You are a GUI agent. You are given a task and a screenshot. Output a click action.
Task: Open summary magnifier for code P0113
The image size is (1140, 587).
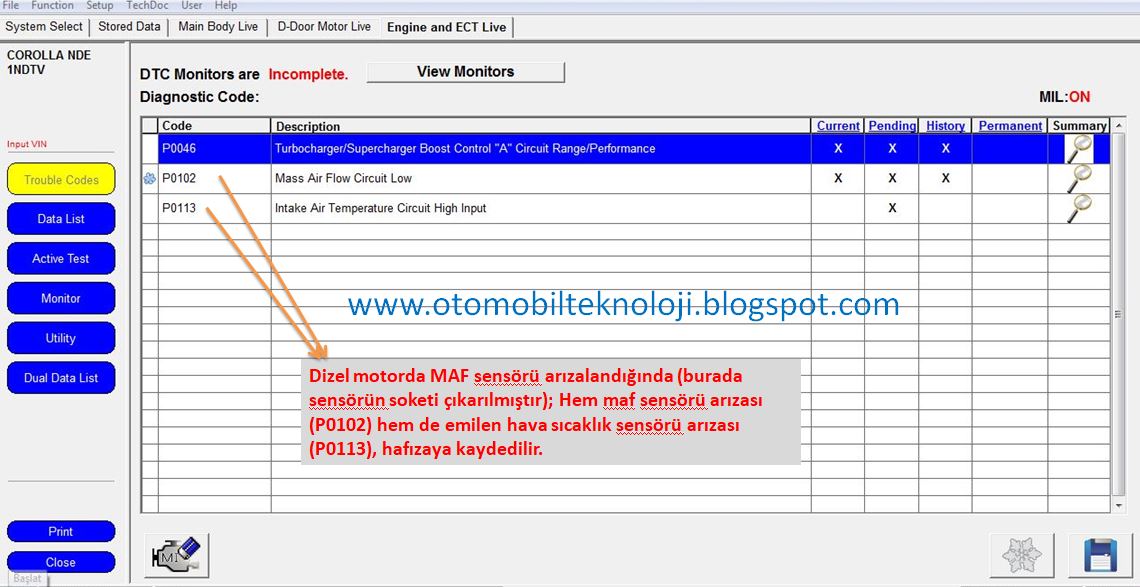pyautogui.click(x=1079, y=208)
